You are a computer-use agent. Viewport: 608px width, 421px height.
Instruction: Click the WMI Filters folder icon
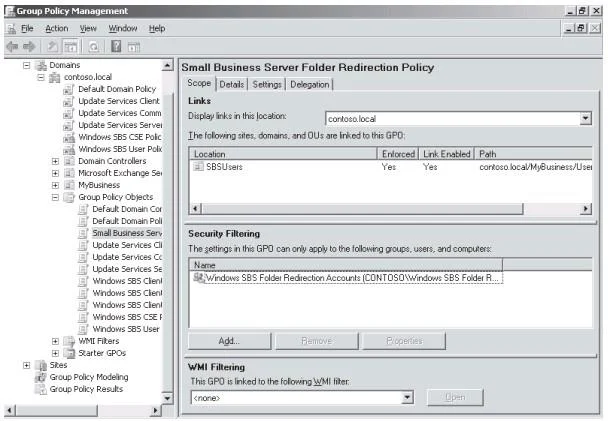pyautogui.click(x=69, y=341)
